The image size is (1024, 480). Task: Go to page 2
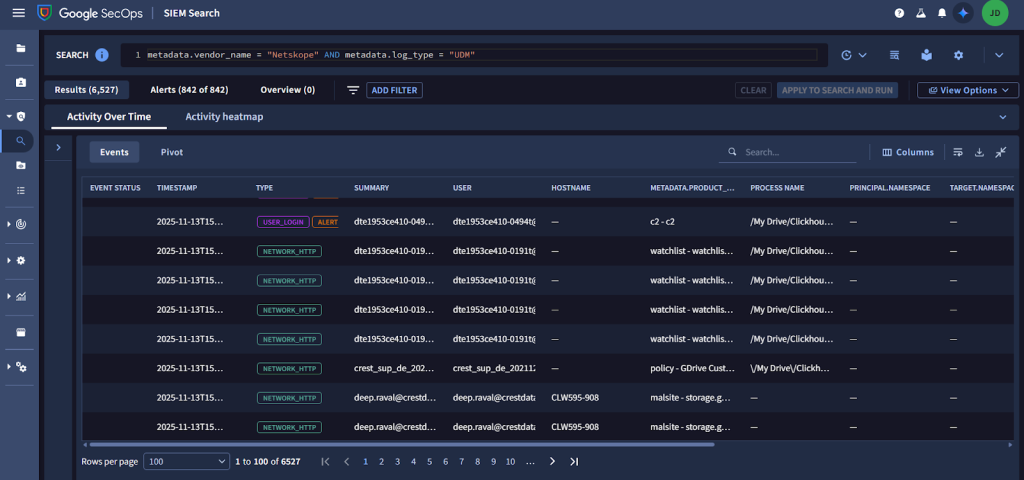tap(381, 462)
